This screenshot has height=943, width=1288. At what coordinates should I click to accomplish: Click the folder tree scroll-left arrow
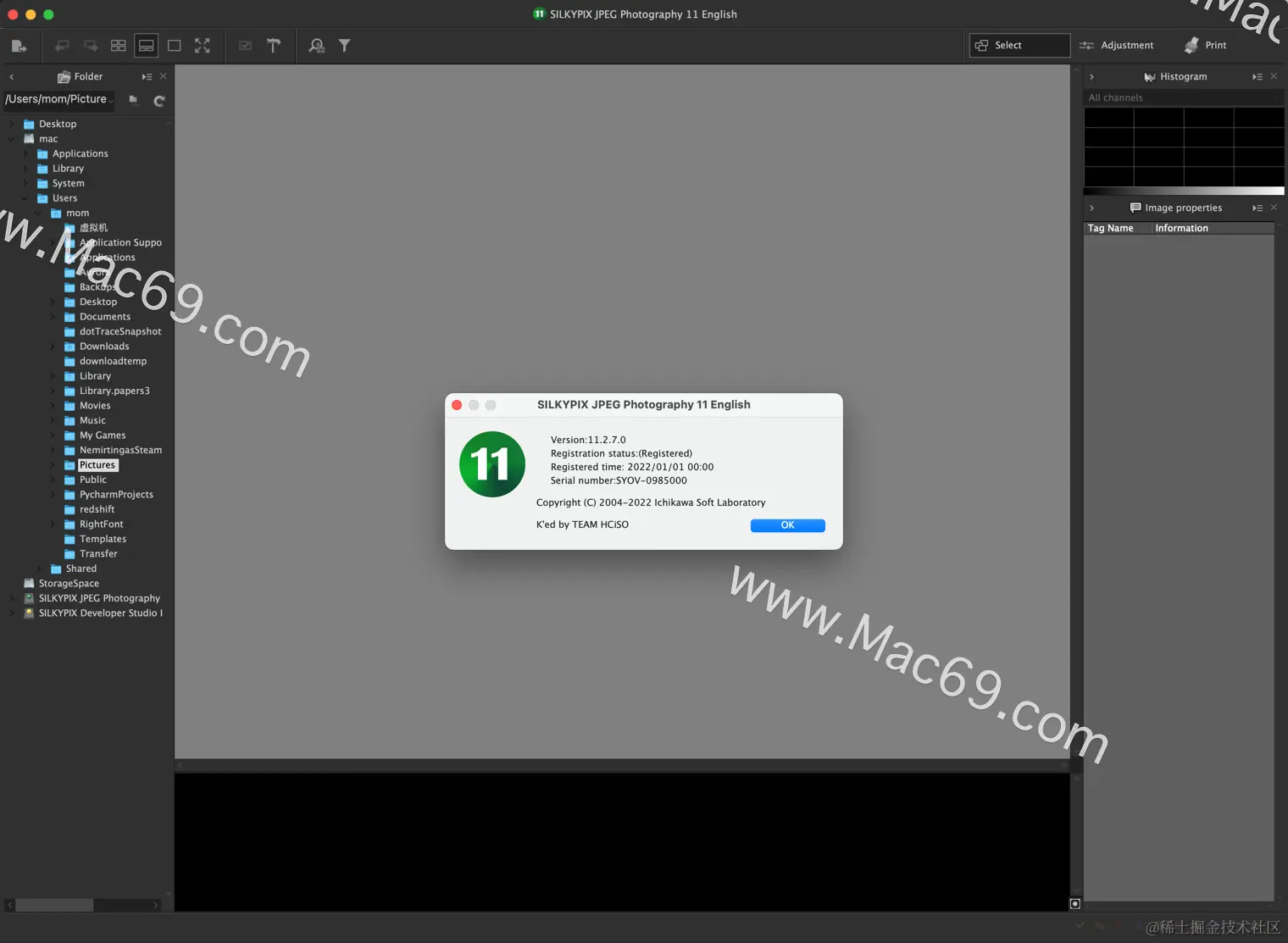[9, 905]
